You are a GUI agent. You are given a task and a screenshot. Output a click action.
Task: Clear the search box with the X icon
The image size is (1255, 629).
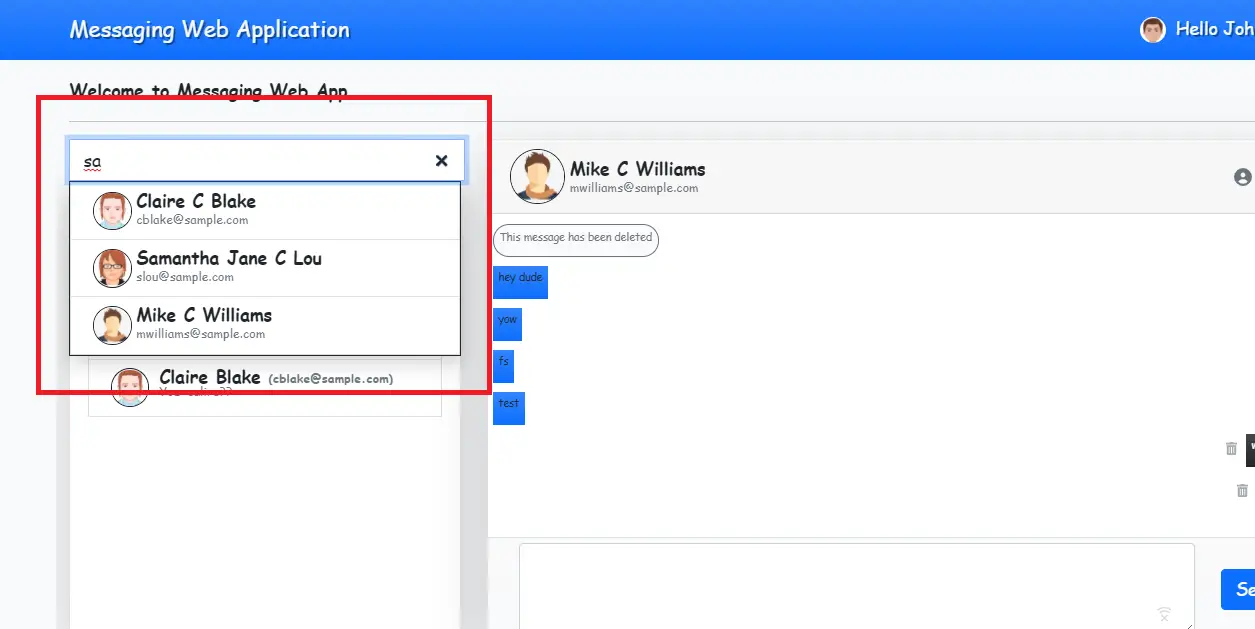tap(441, 161)
